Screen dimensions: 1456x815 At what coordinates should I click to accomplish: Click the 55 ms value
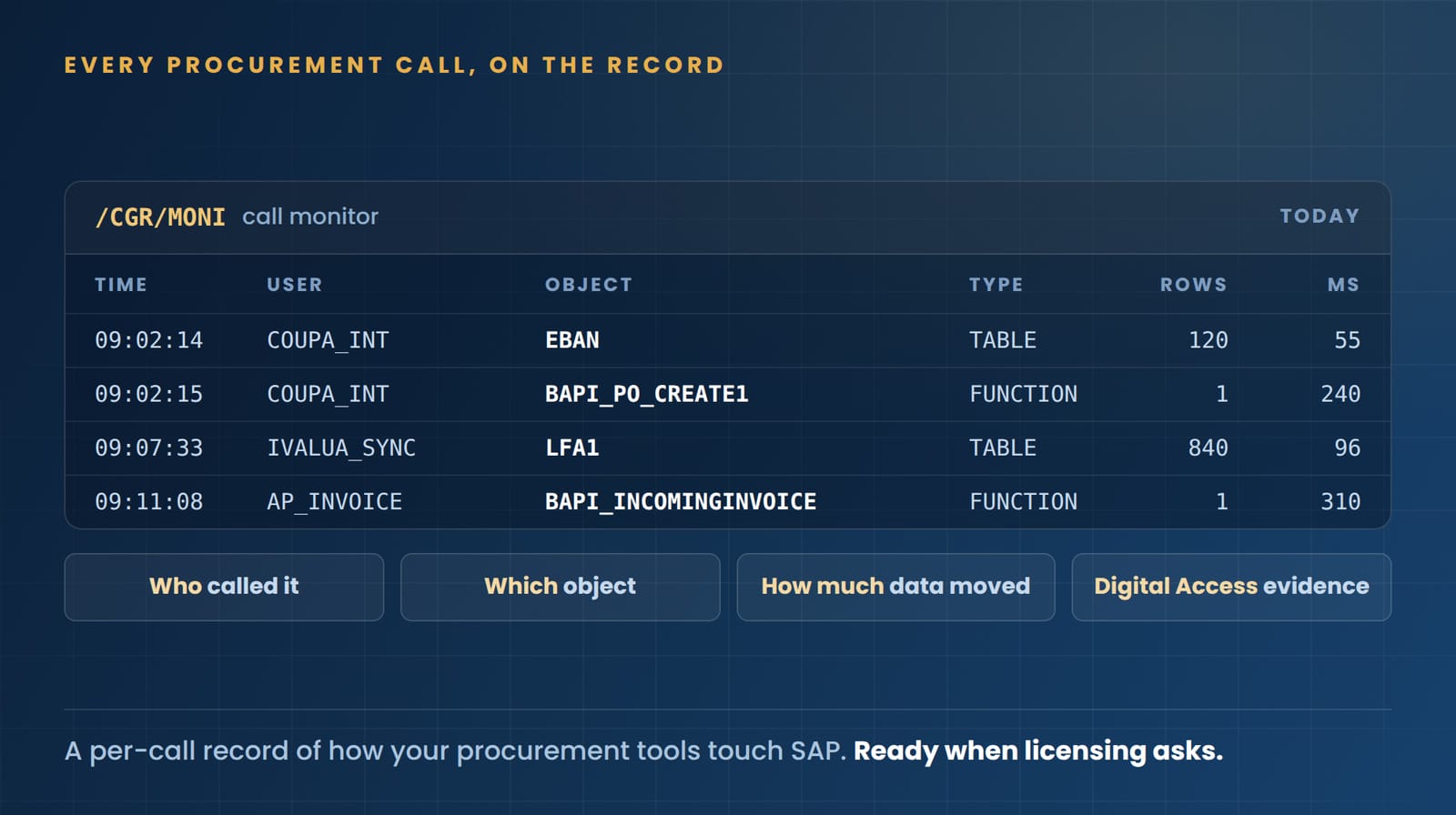coord(1348,340)
